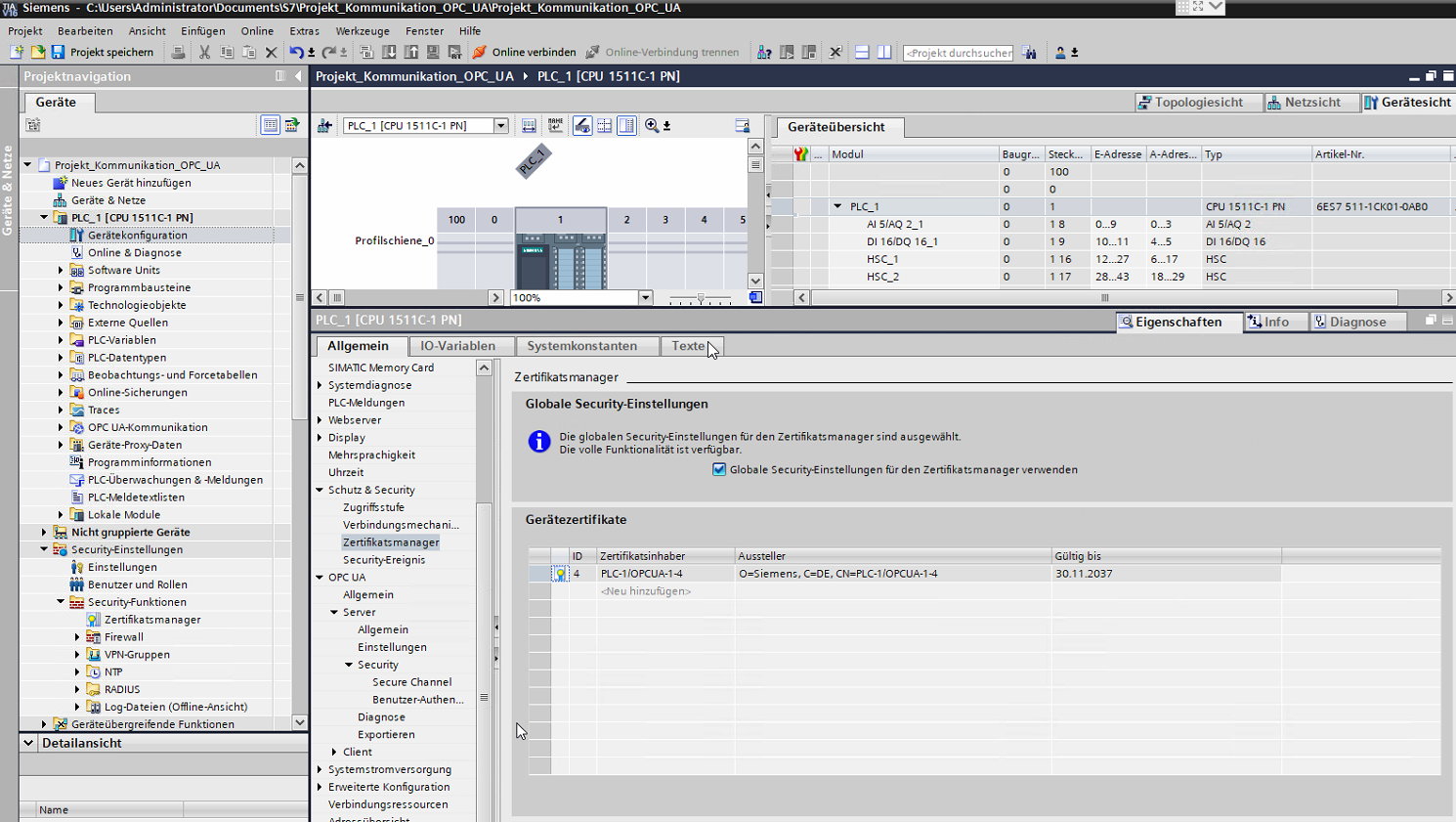Viewport: 1456px width, 822px height.
Task: Click Online-Verbindung trennen in toolbar
Action: (662, 52)
